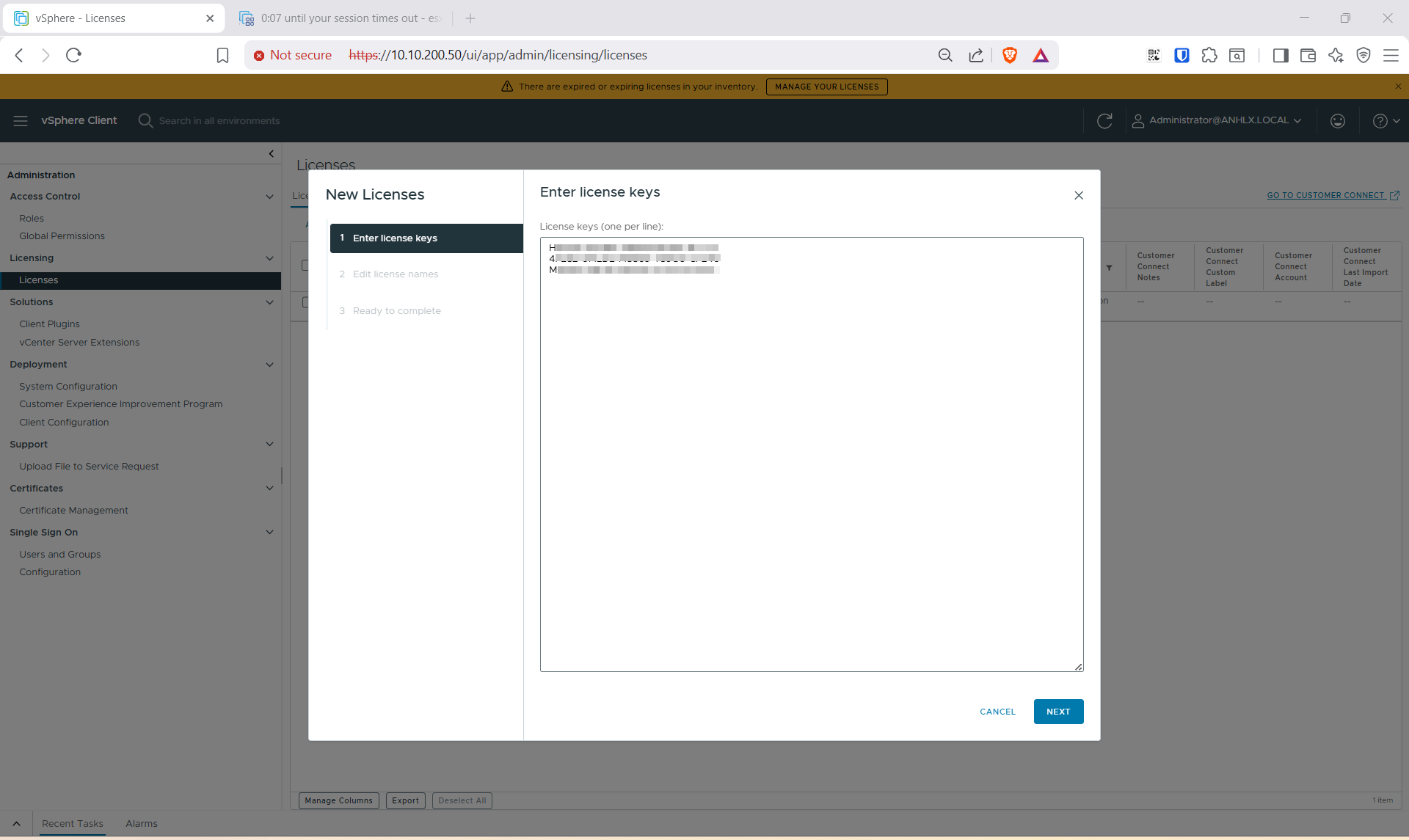Open the help question mark menu
The image size is (1409, 840).
(1386, 120)
